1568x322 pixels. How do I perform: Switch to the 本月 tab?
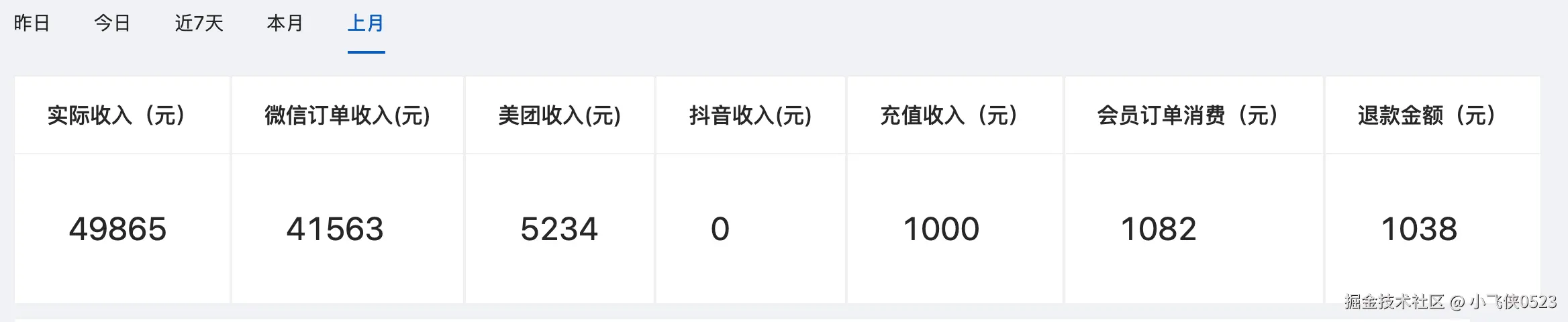[x=285, y=23]
